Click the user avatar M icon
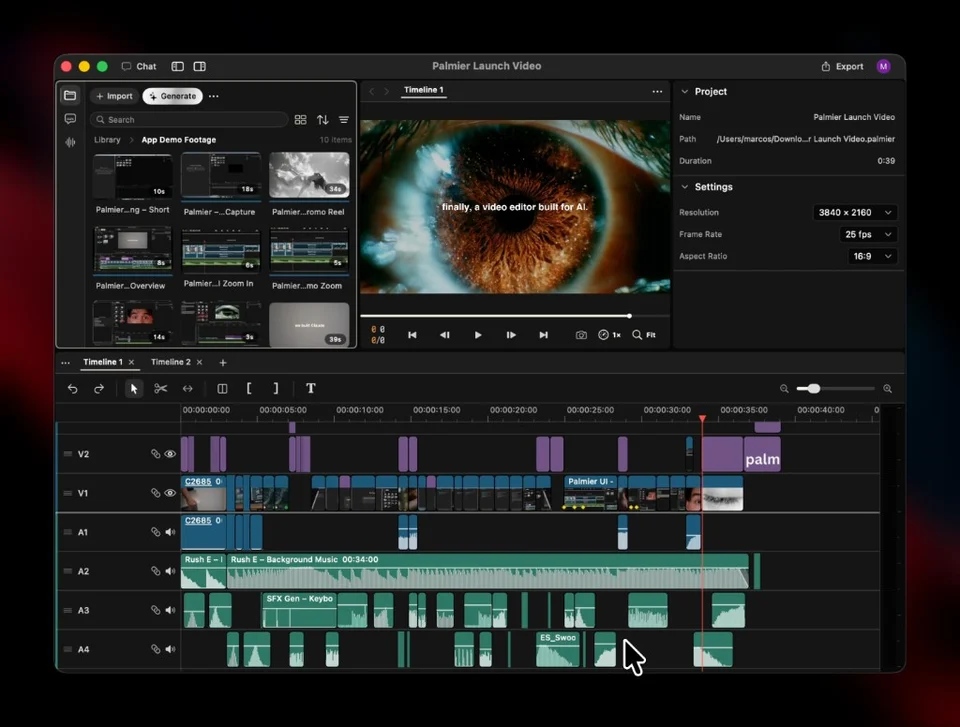Screen dimensions: 960x727 (883, 66)
